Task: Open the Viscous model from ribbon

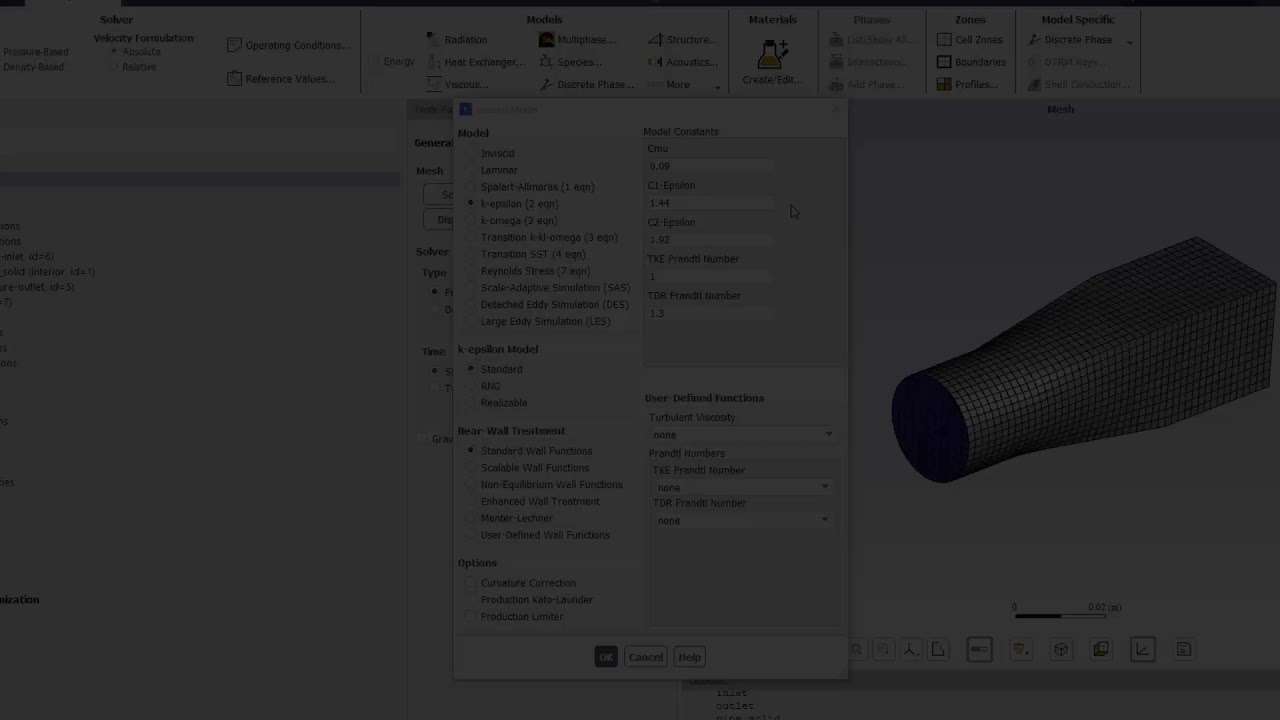Action: [457, 84]
